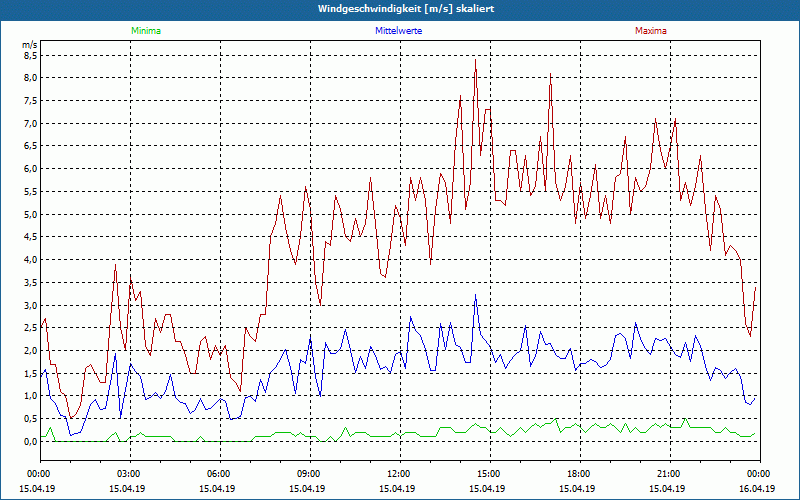Click the Windgeschwindigkeit chart title
The height and width of the screenshot is (500, 800).
tap(399, 8)
